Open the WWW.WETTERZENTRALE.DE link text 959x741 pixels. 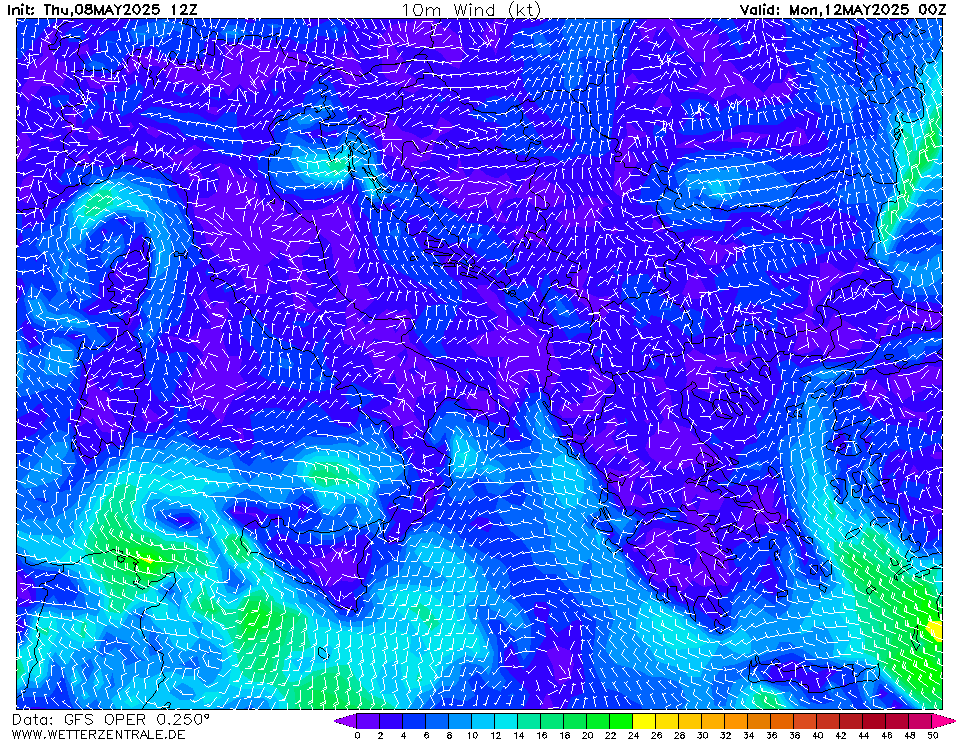pos(98,734)
